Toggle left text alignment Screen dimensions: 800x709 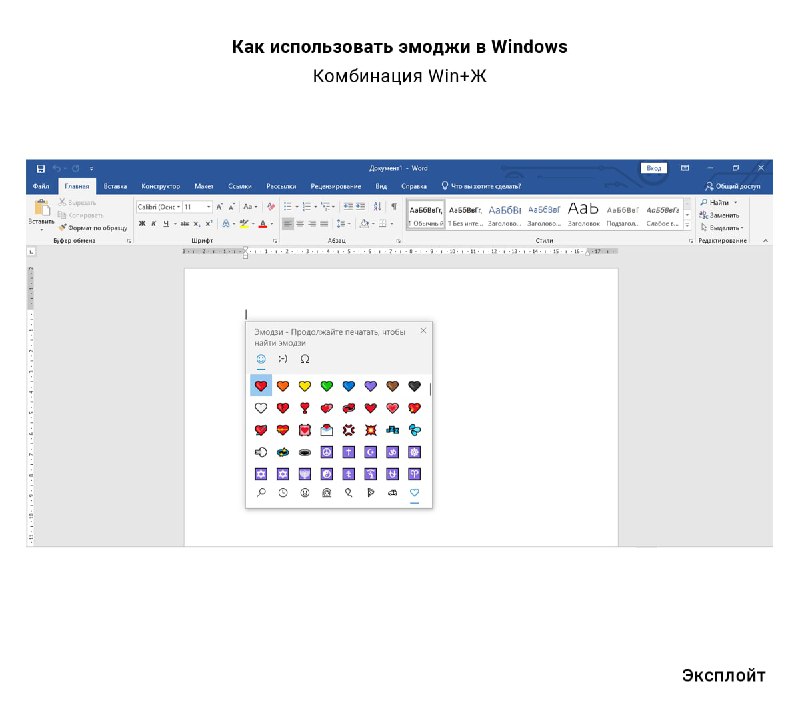pyautogui.click(x=287, y=224)
